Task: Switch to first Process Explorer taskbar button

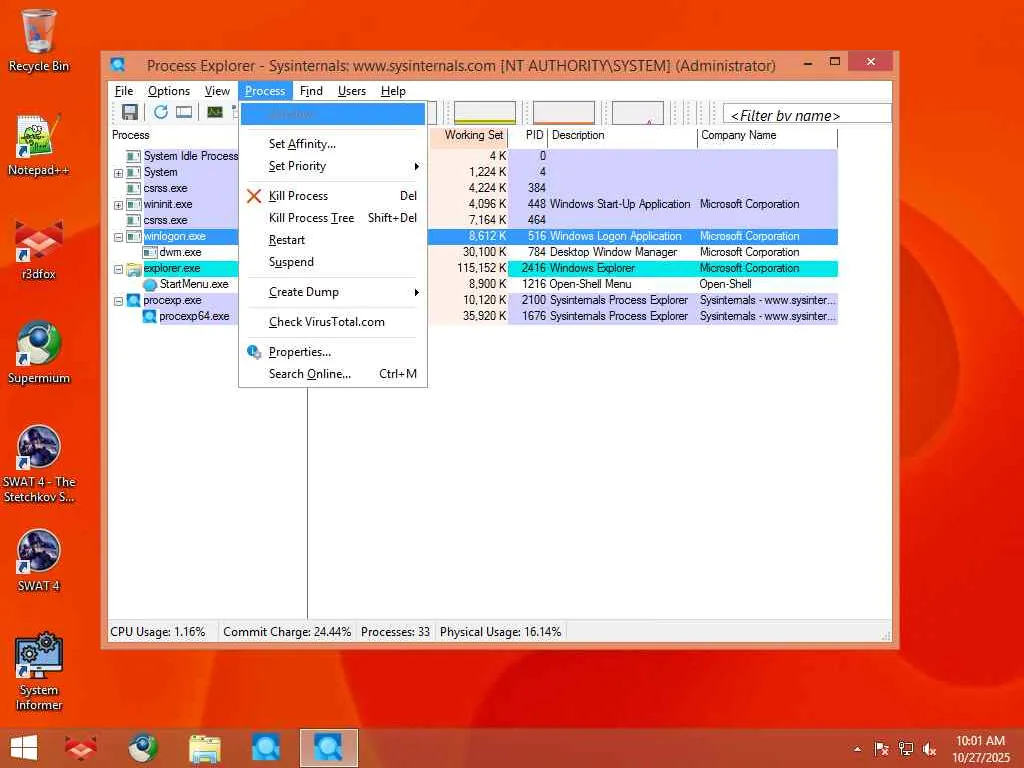Action: [x=266, y=748]
